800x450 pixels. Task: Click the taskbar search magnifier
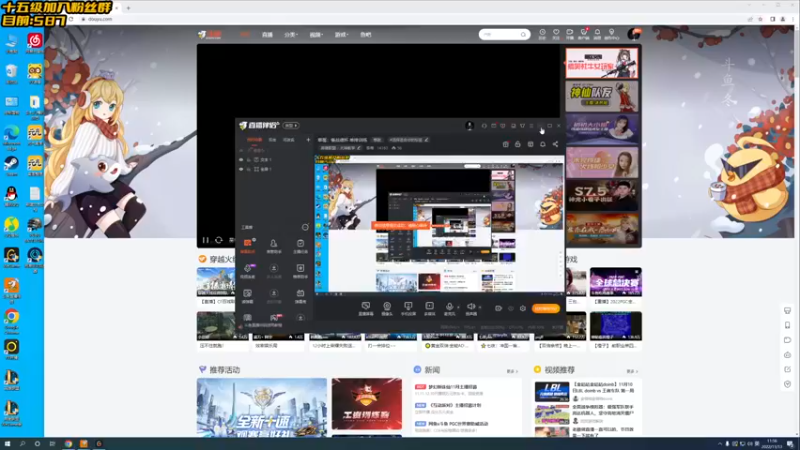pos(22,444)
